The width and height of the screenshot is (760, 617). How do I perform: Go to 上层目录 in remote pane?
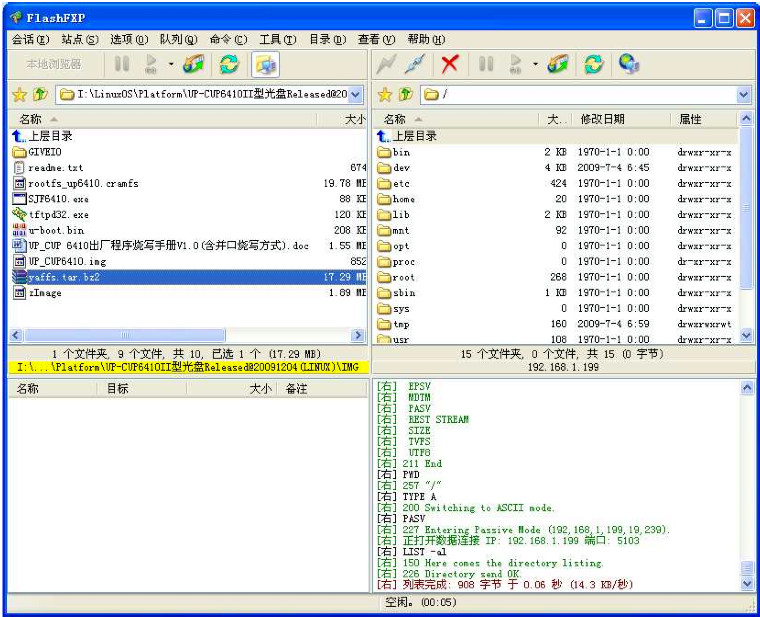pyautogui.click(x=407, y=136)
